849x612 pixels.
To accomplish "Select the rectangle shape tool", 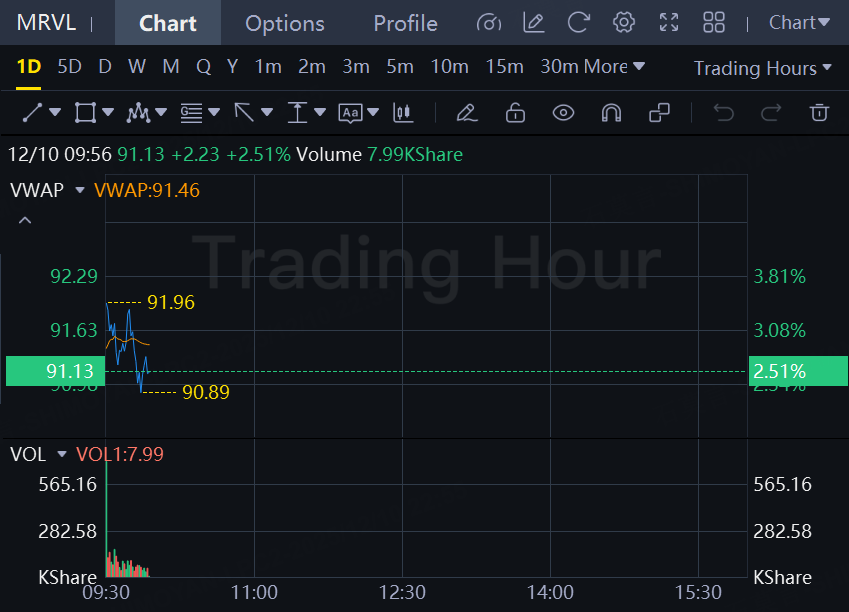I will 86,113.
